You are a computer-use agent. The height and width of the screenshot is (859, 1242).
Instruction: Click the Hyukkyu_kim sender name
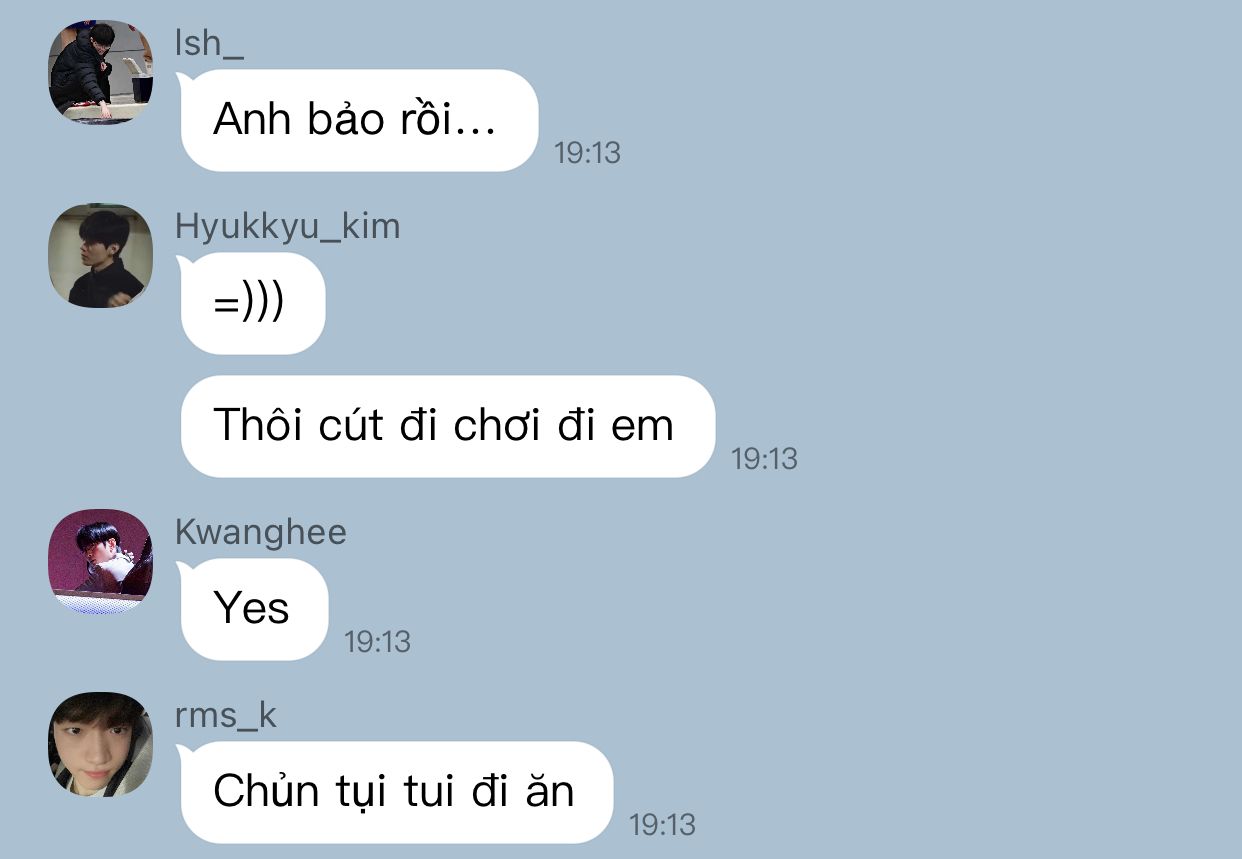(x=288, y=227)
